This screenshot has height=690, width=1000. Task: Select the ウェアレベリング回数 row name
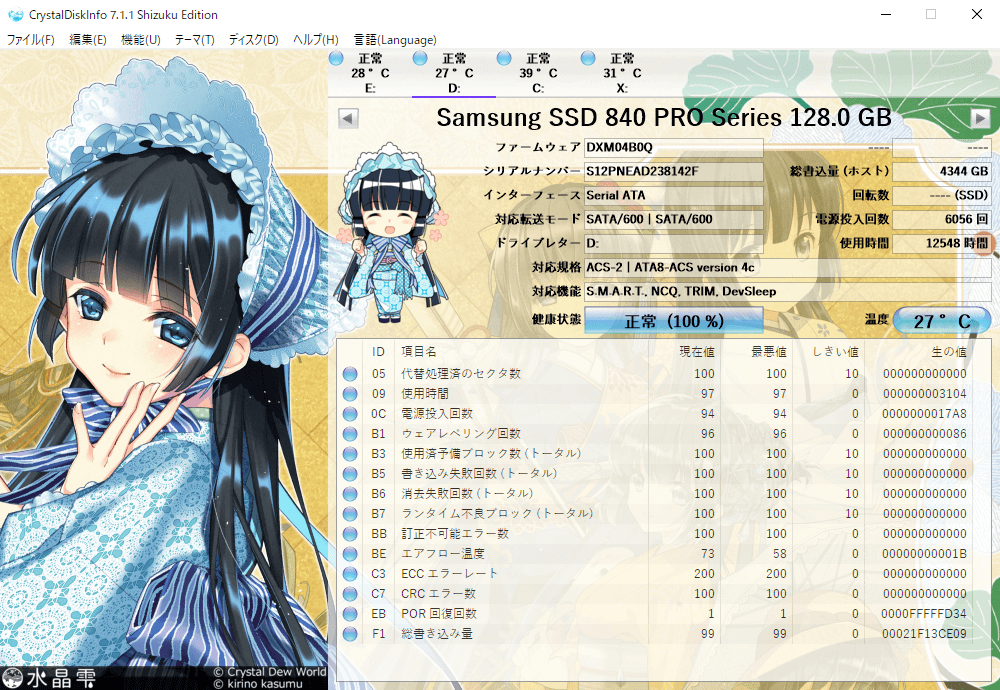pos(460,434)
